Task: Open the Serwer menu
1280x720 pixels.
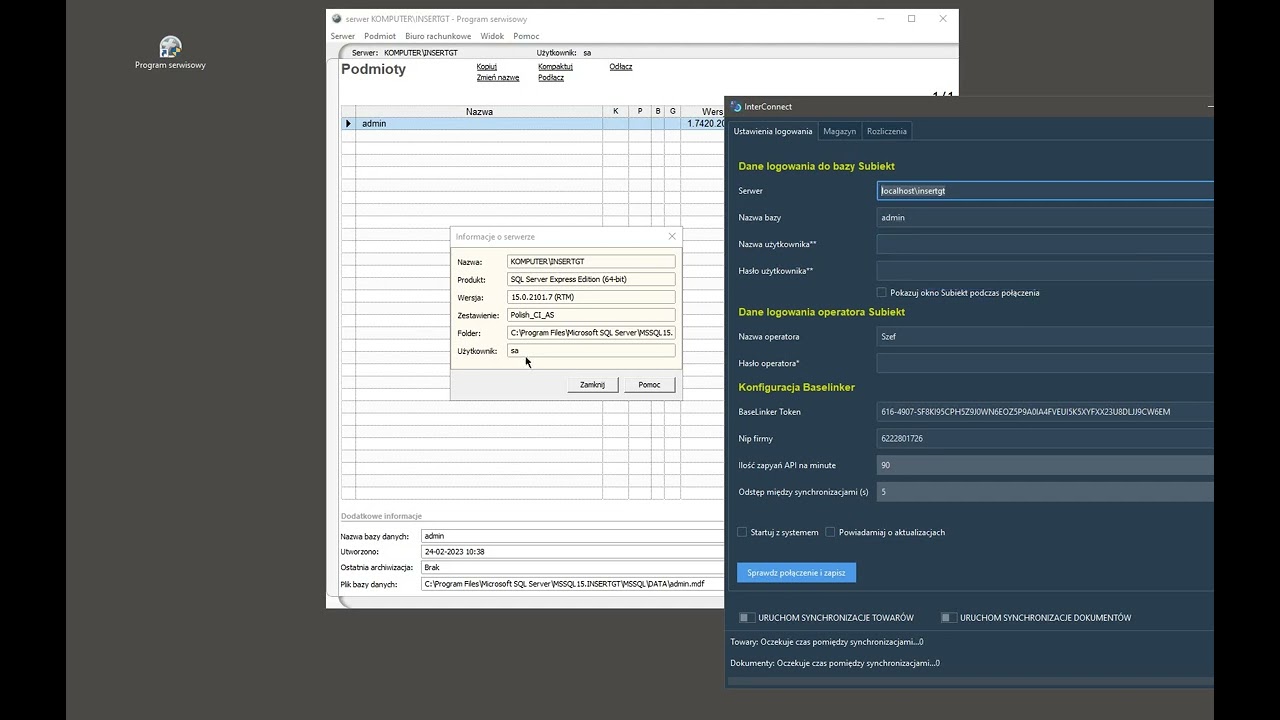Action: pyautogui.click(x=343, y=36)
